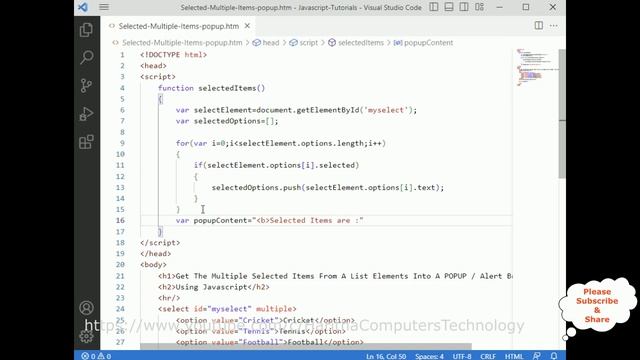Open the Source Control view icon
Viewport: 640px width, 360px height.
pyautogui.click(x=86, y=85)
